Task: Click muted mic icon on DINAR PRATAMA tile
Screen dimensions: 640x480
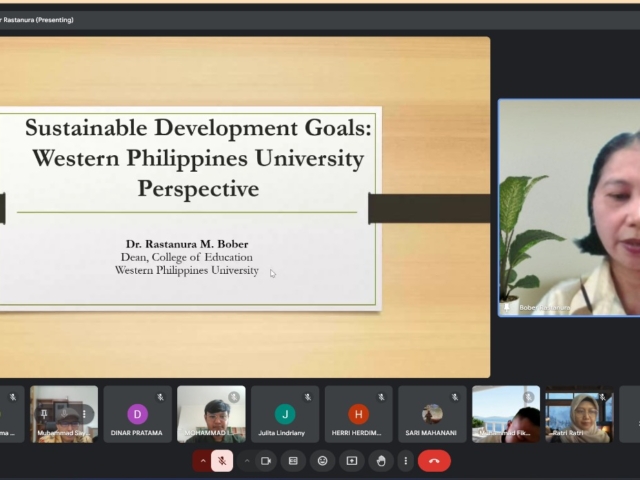Action: pyautogui.click(x=160, y=397)
